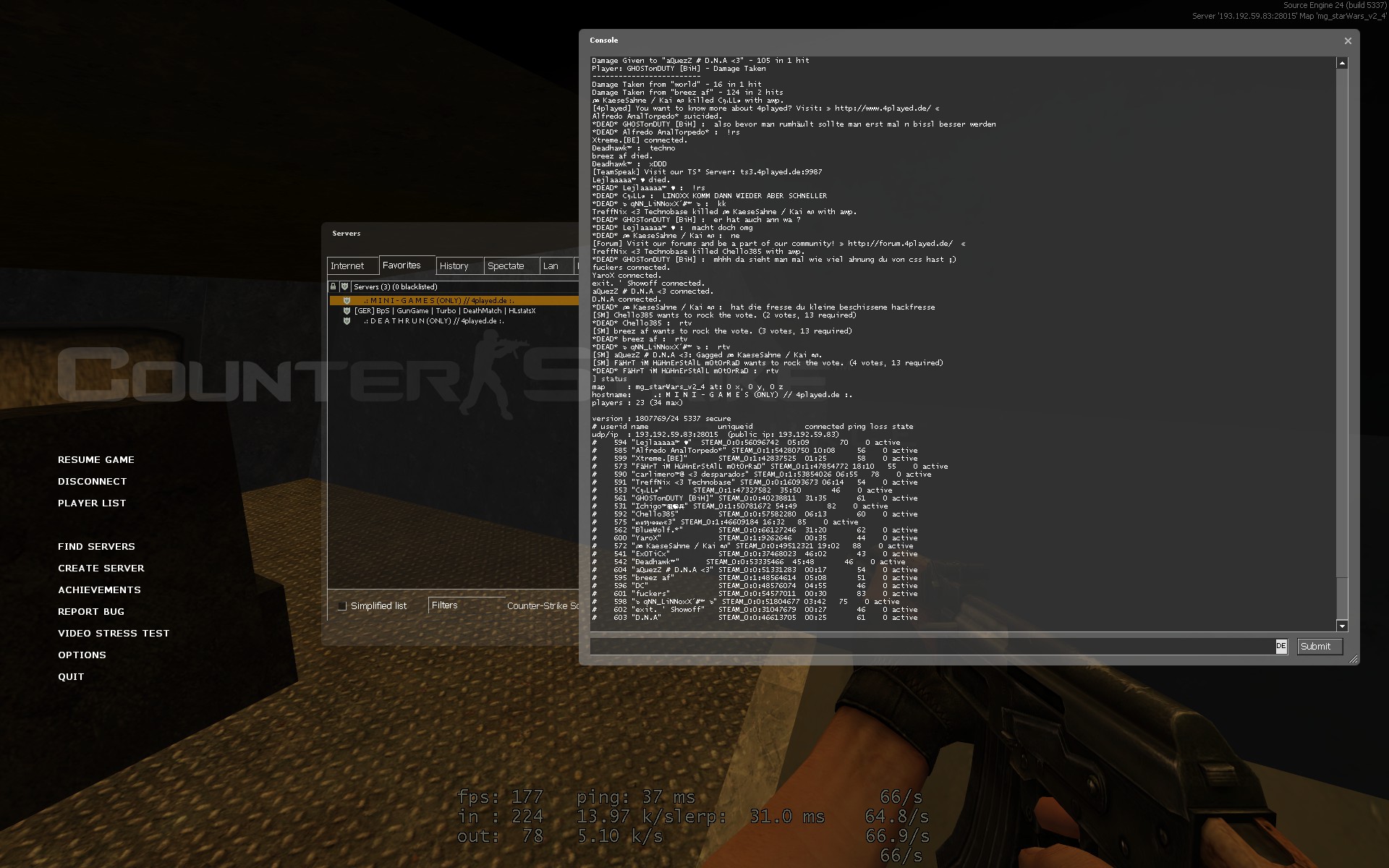Viewport: 1389px width, 868px height.
Task: Switch to the Internet tab
Action: click(x=352, y=266)
